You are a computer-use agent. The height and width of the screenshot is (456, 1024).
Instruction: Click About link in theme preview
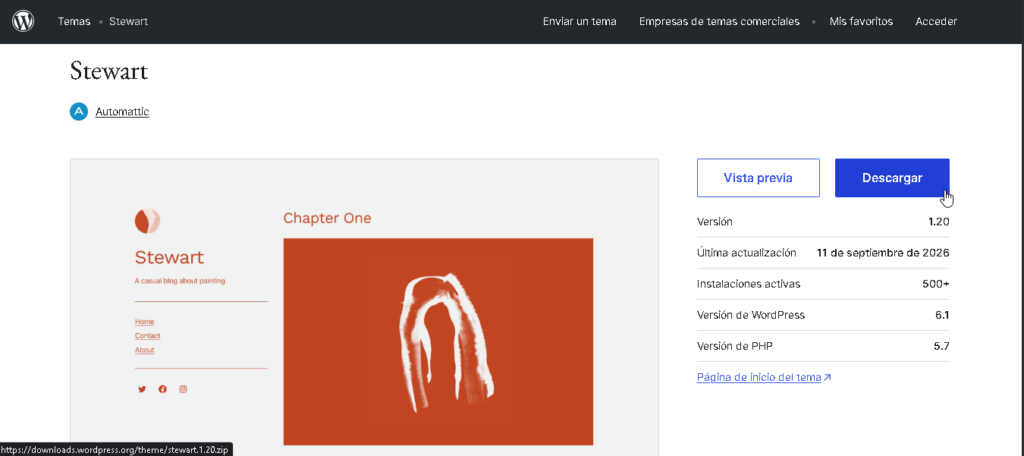point(144,350)
